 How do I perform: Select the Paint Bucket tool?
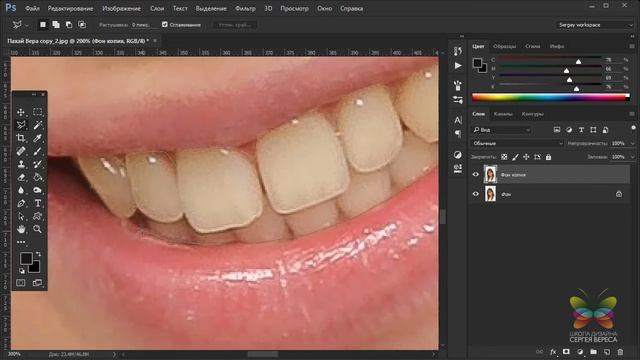(x=38, y=177)
